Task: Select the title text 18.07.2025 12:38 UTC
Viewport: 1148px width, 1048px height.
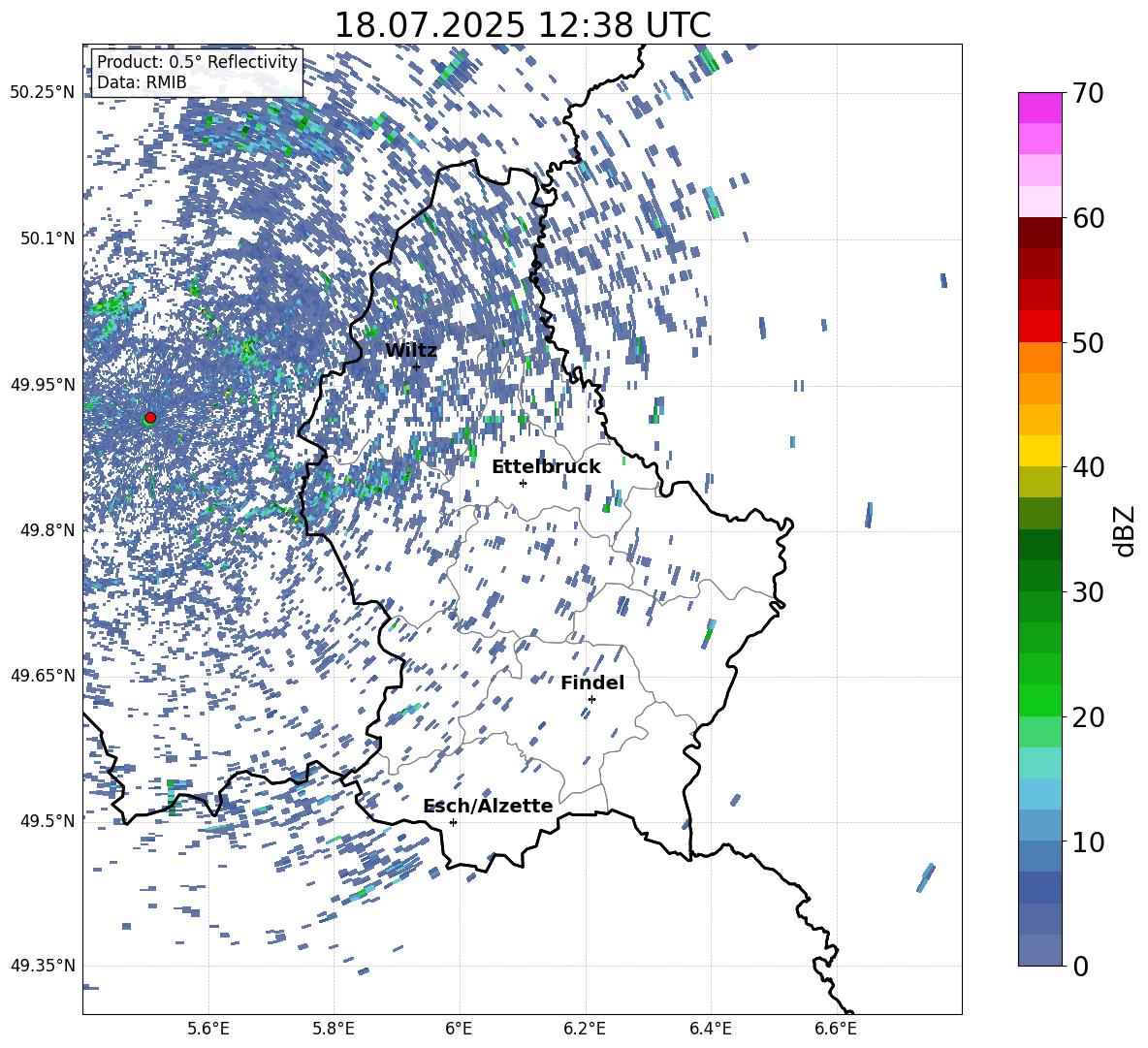Action: (x=523, y=25)
